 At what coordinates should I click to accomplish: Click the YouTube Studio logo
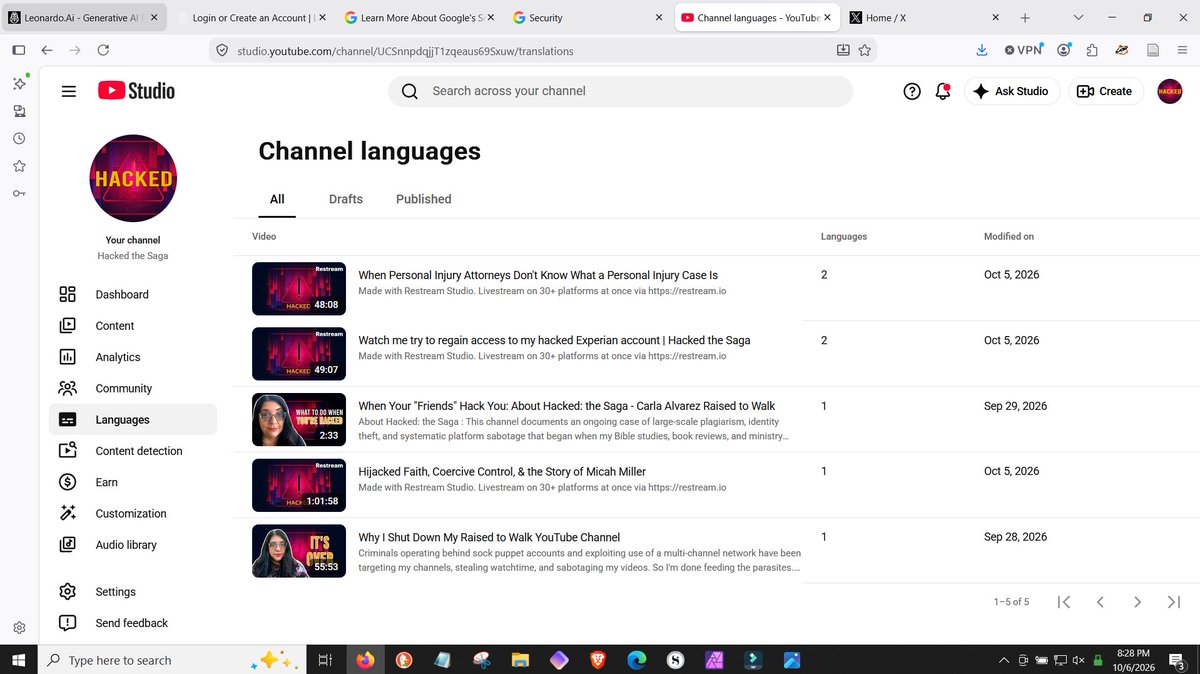[x=136, y=91]
